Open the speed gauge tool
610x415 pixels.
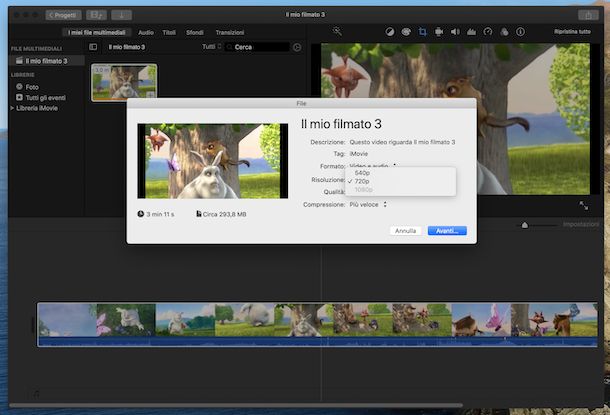[x=488, y=32]
